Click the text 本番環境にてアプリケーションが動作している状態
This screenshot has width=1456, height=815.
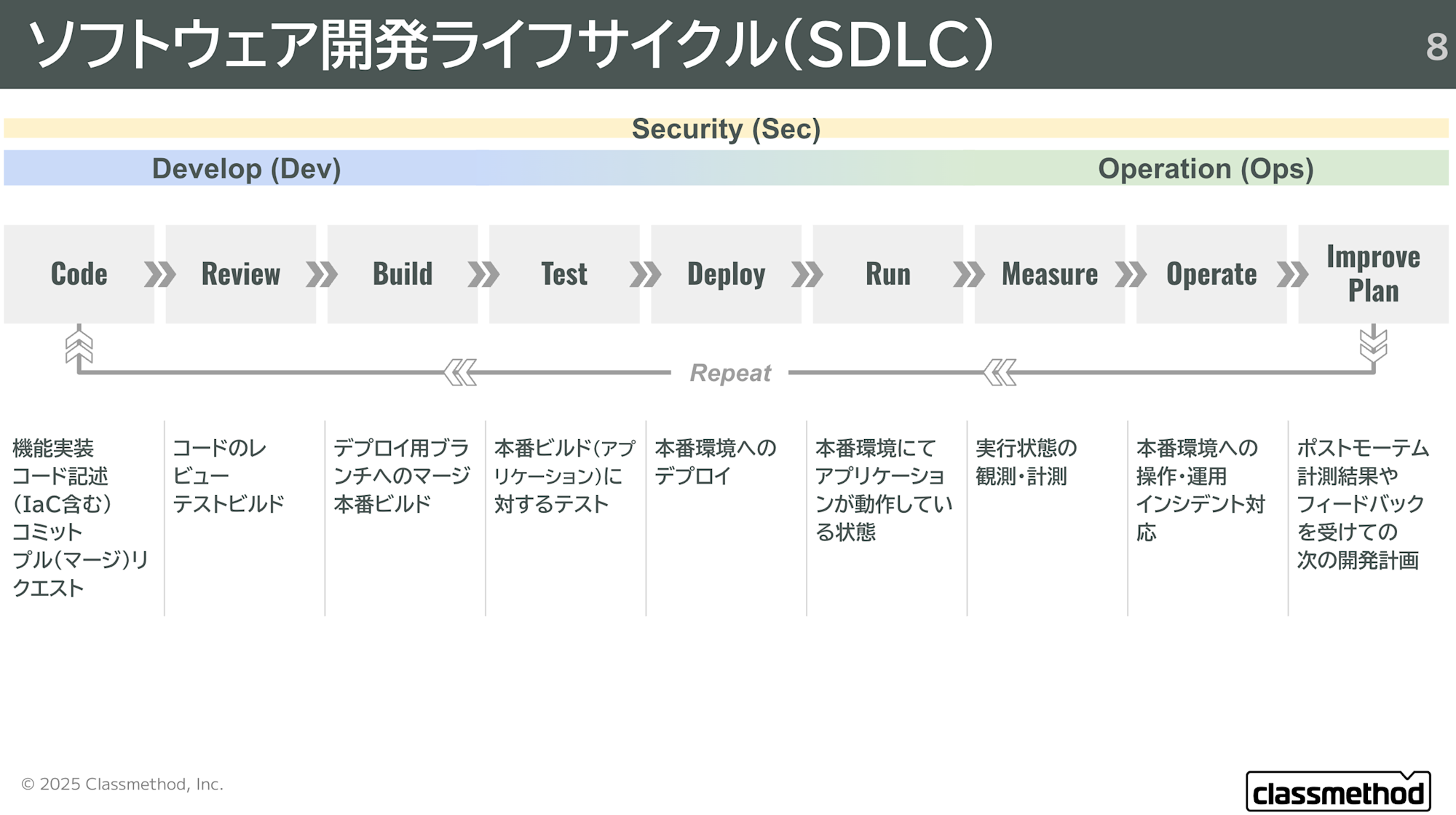click(x=883, y=490)
